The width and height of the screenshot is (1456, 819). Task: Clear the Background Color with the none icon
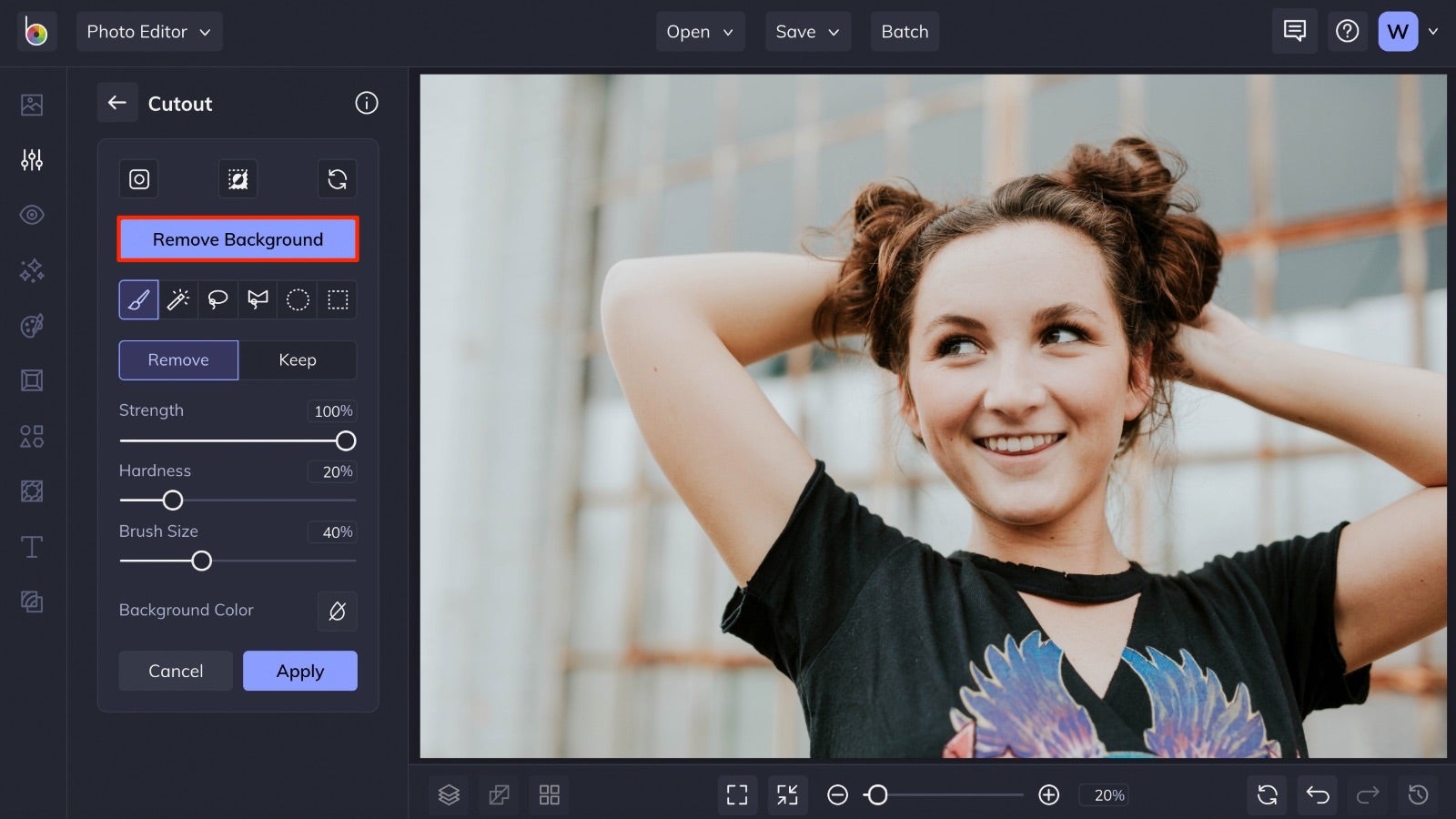point(337,612)
